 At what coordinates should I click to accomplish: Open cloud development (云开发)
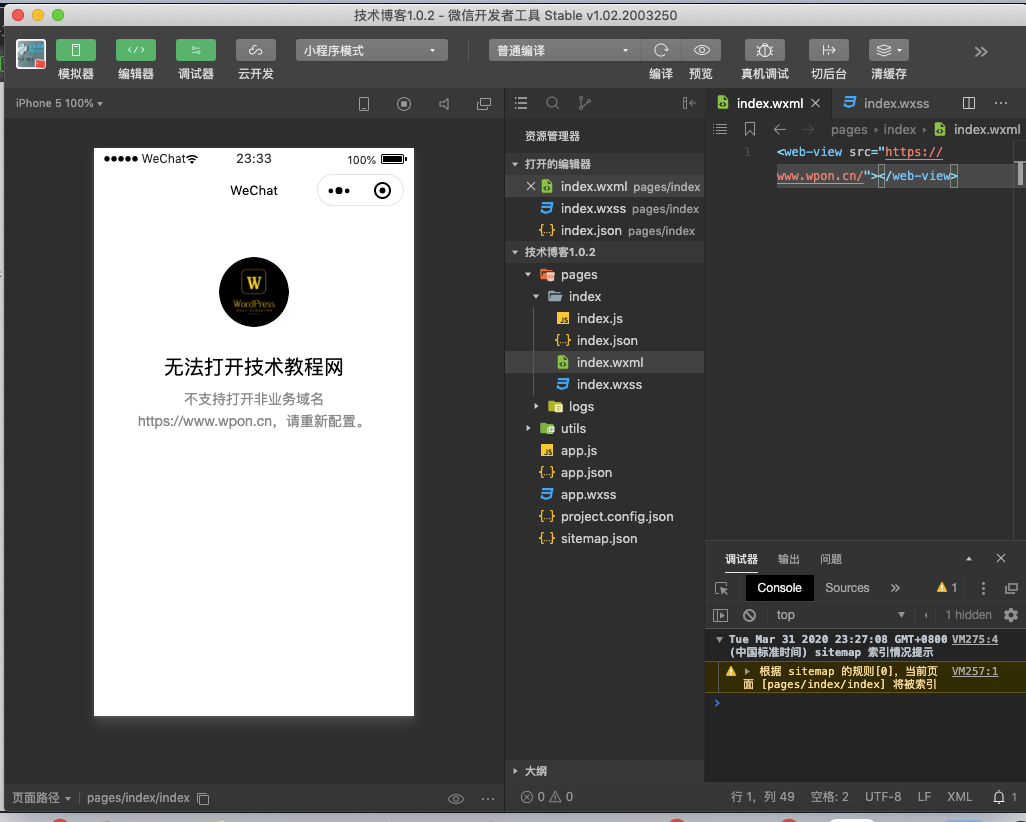(x=256, y=50)
